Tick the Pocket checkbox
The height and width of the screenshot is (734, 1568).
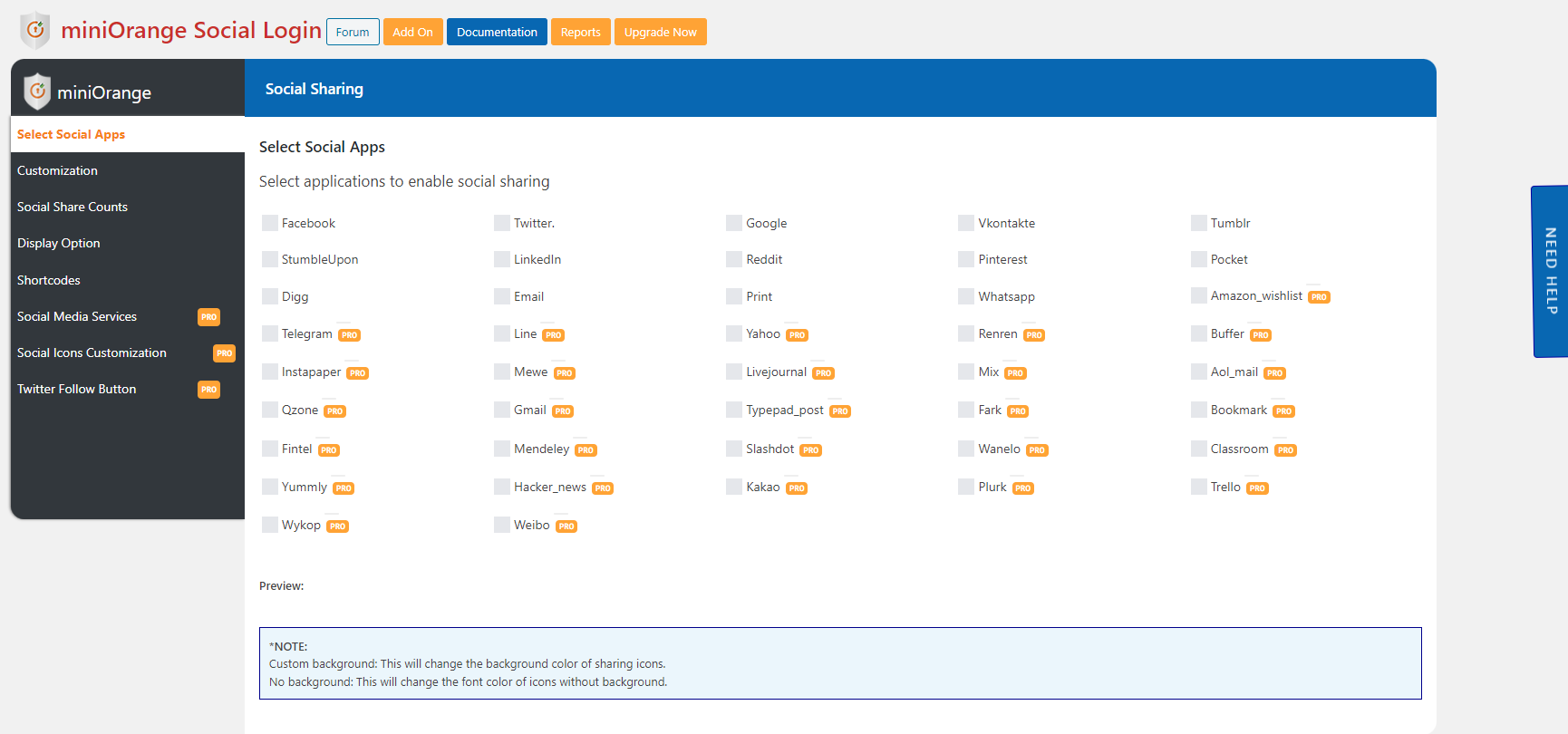coord(1199,259)
